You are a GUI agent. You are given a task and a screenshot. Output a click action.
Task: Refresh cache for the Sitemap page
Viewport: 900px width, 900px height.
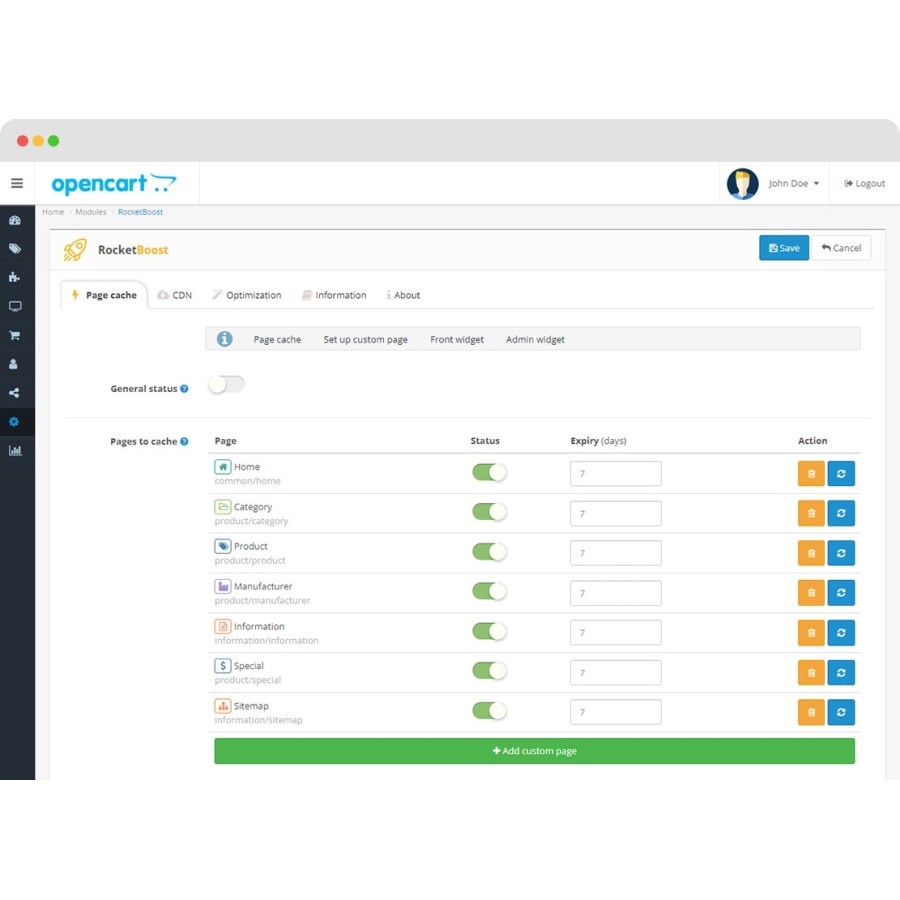tap(841, 712)
